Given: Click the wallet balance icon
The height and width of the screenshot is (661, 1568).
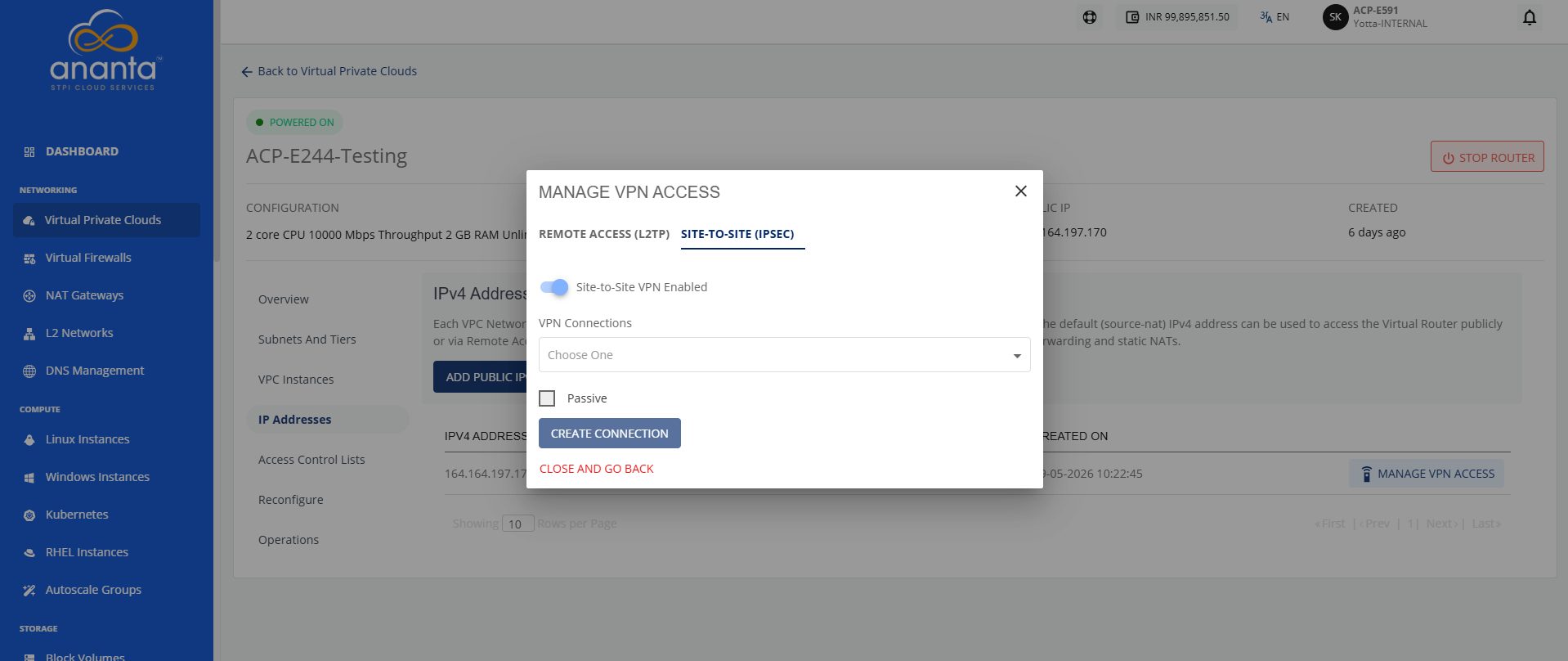Looking at the screenshot, I should (1132, 17).
